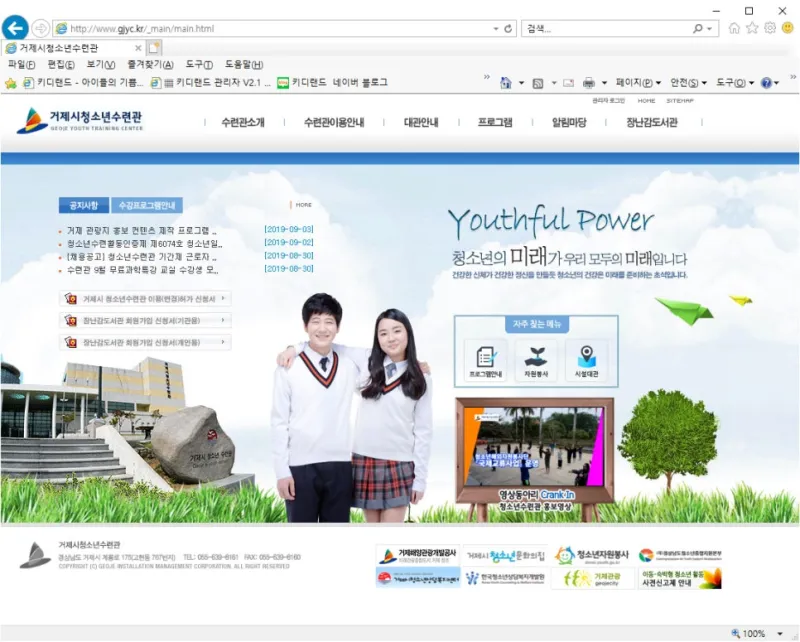Click the browser forward arrow button

(40, 28)
